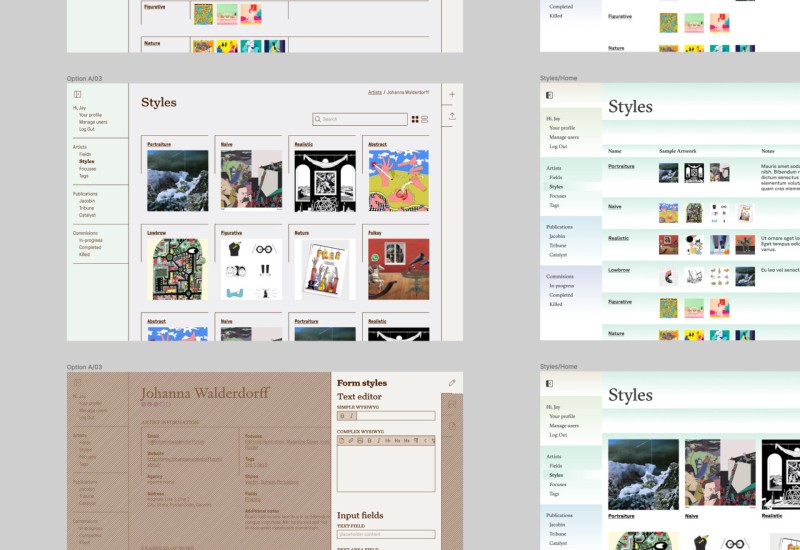Click the Text field placeholder input under Input fields
This screenshot has width=800, height=550.
386,534
